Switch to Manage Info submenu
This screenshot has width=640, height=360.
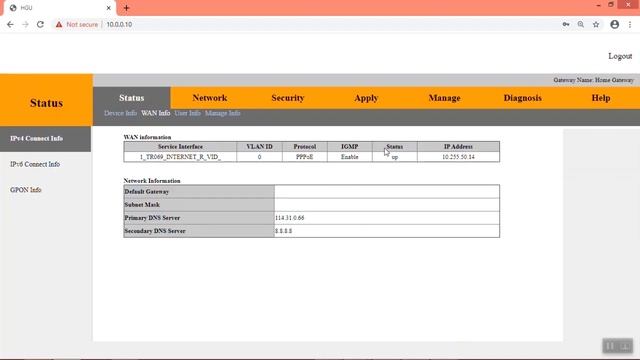(222, 113)
